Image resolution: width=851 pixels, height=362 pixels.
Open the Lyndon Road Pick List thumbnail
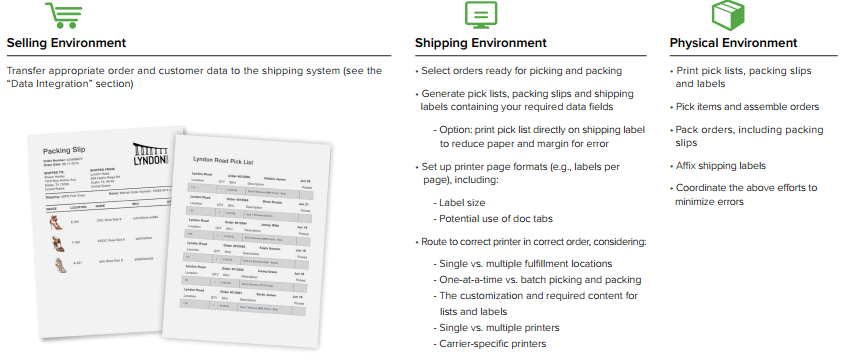pyautogui.click(x=247, y=242)
